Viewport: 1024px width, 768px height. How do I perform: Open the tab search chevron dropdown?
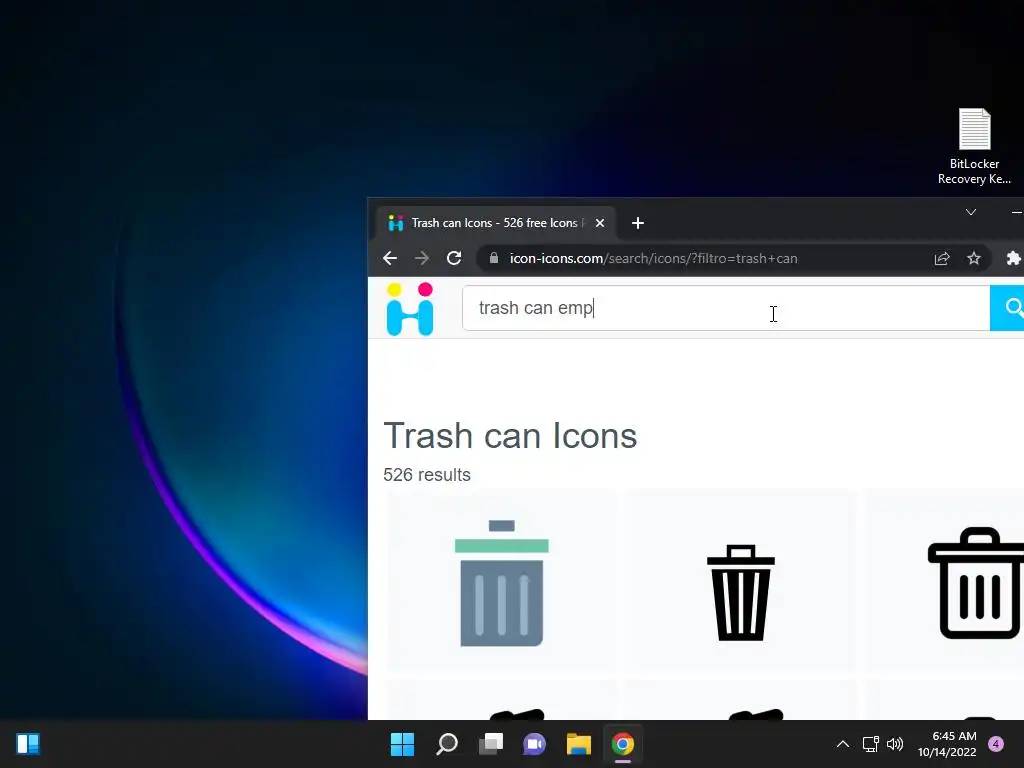click(x=971, y=212)
